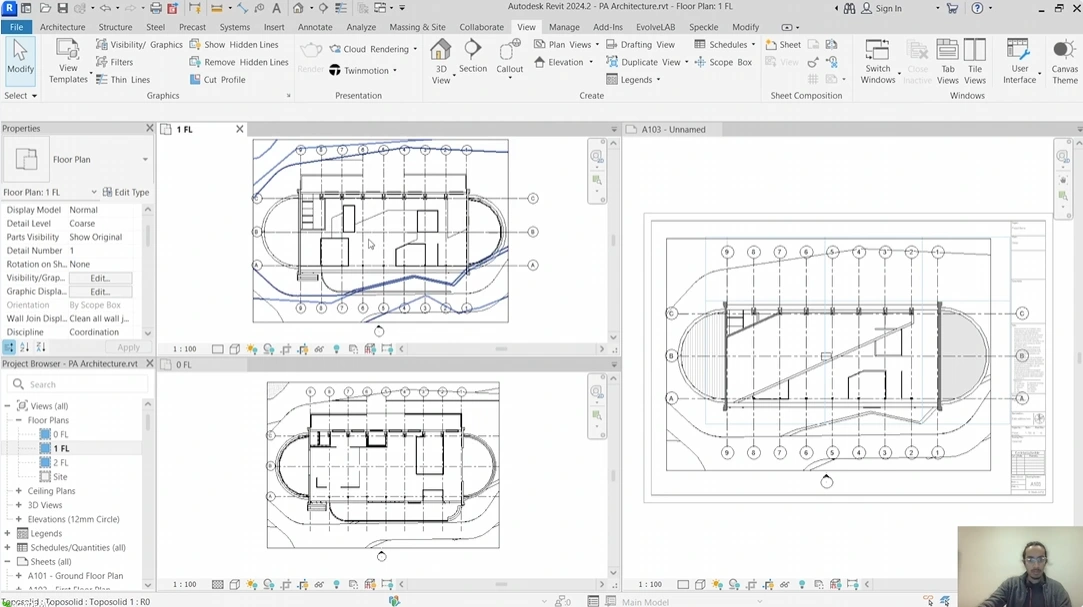Click the Tab Views icon
This screenshot has width=1083, height=607.
947,60
